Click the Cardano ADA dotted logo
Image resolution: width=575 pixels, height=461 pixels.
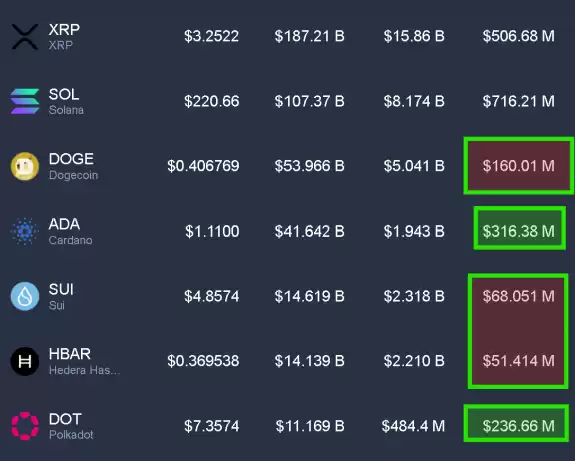coord(25,231)
